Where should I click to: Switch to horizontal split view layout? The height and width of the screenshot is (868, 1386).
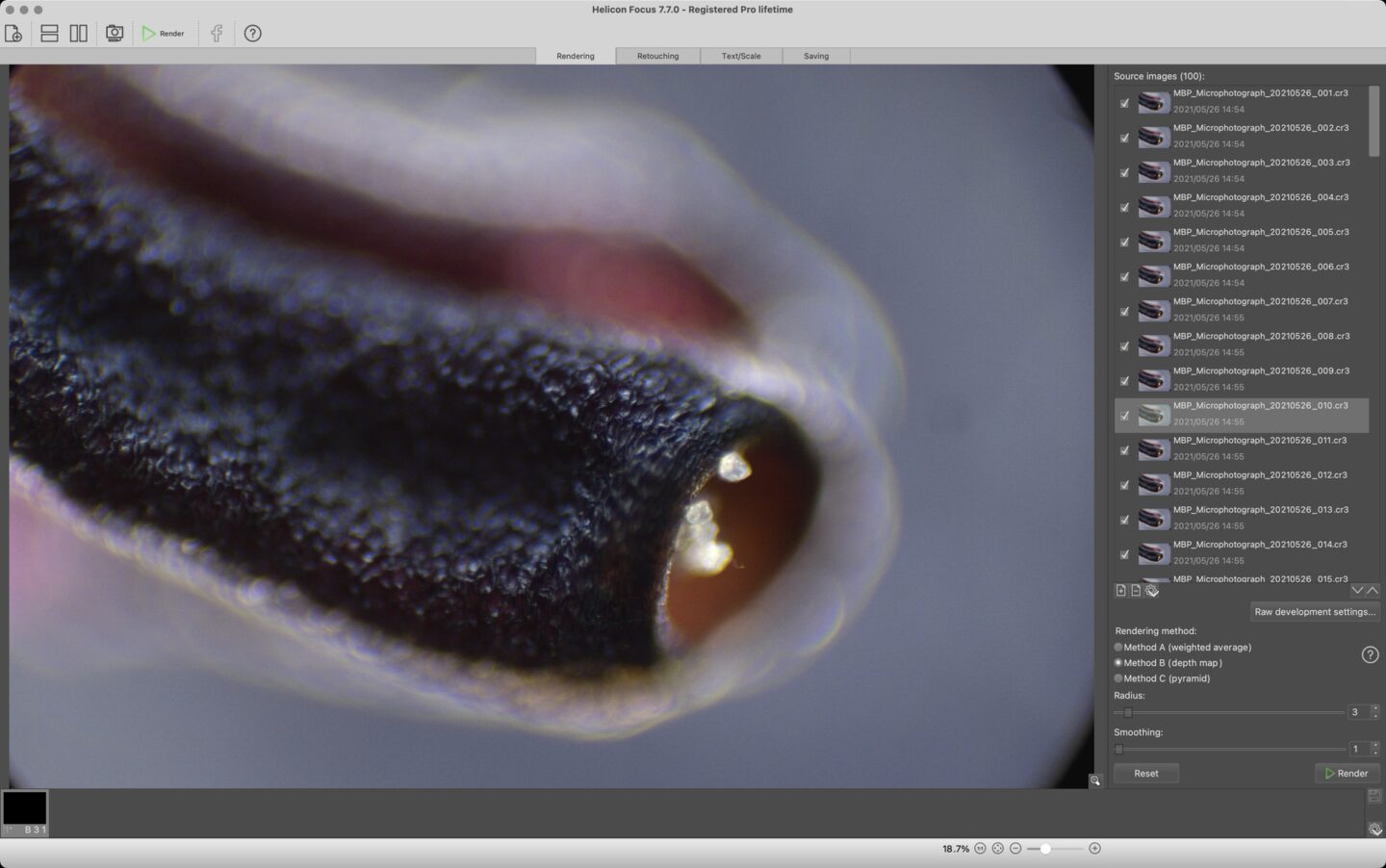coord(49,34)
